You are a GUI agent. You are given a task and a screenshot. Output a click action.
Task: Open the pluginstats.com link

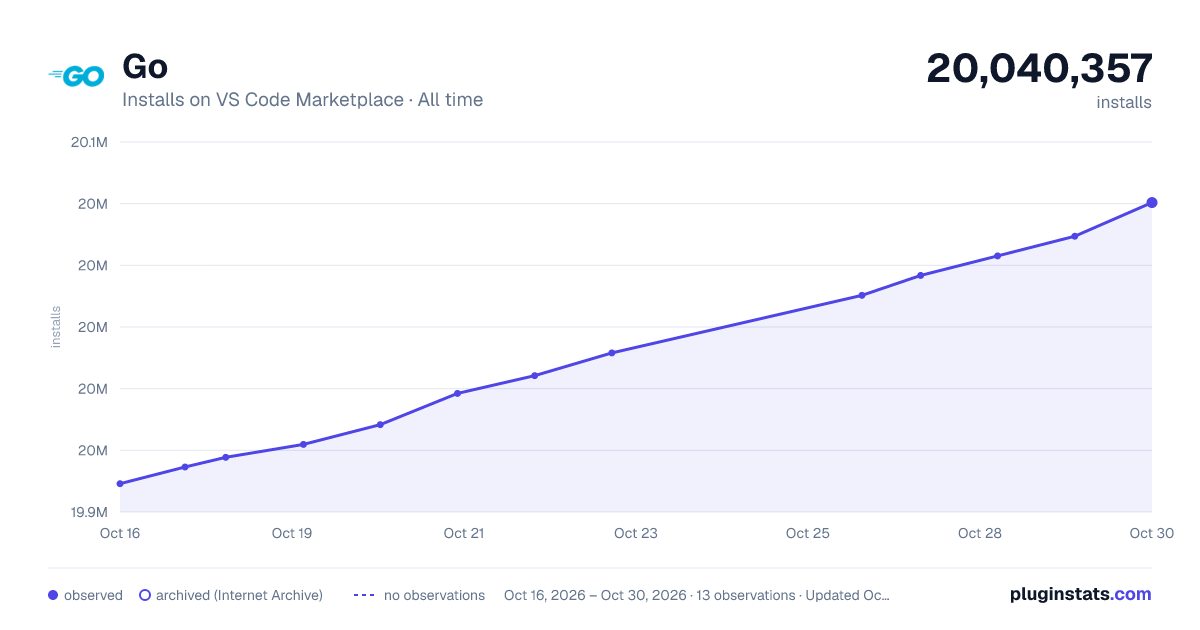coord(1080,594)
